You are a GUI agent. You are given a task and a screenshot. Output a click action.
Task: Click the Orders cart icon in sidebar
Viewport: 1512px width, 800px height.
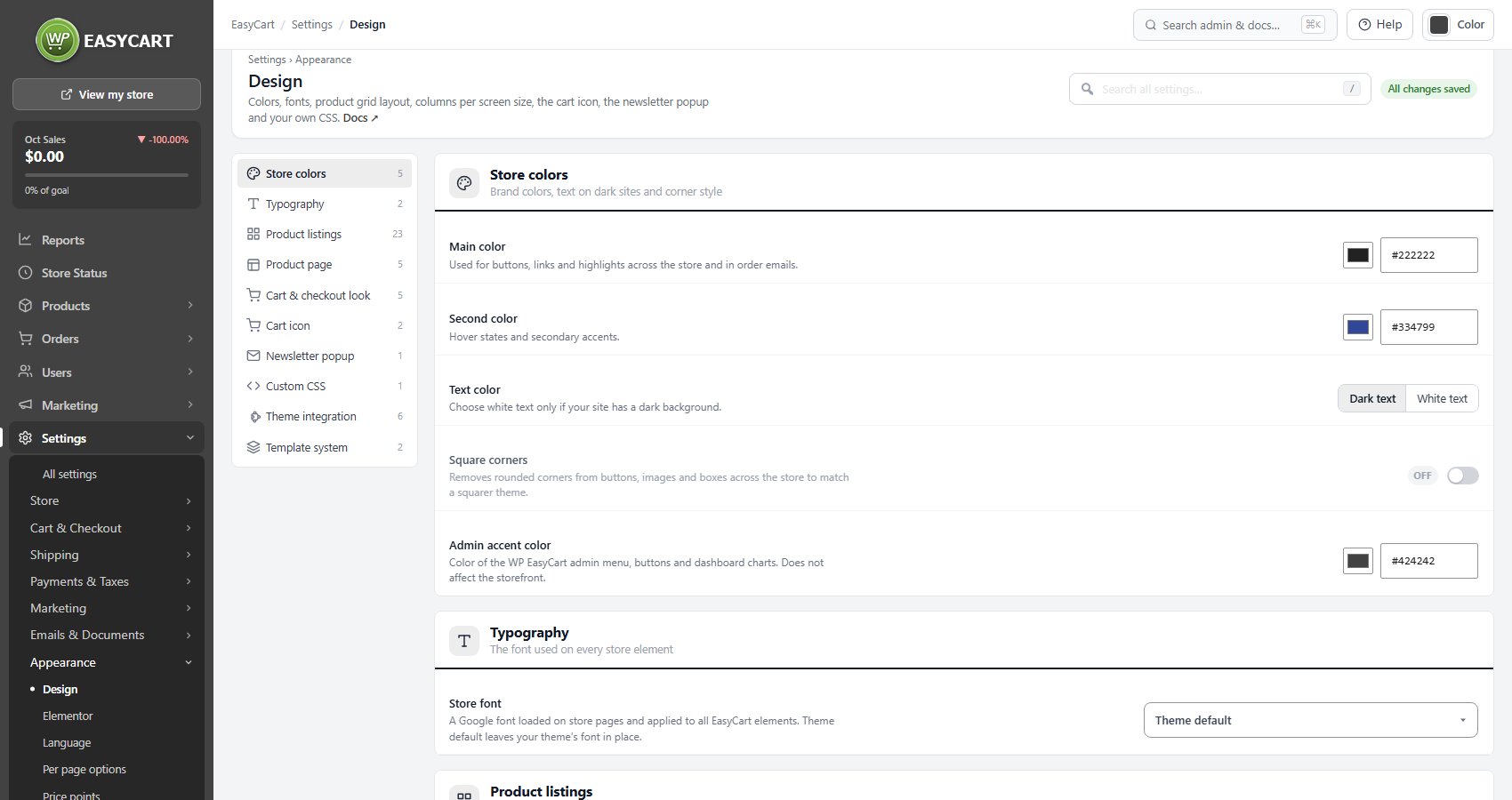point(25,339)
